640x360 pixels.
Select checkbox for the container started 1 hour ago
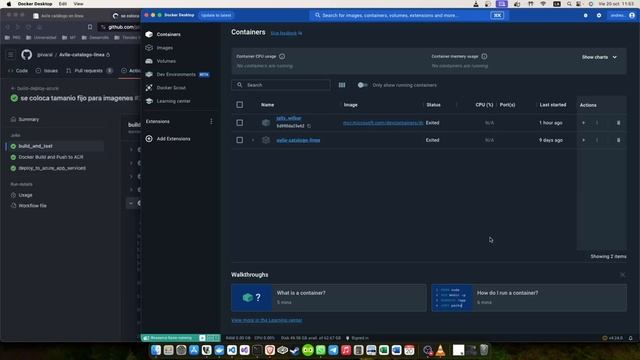240,123
